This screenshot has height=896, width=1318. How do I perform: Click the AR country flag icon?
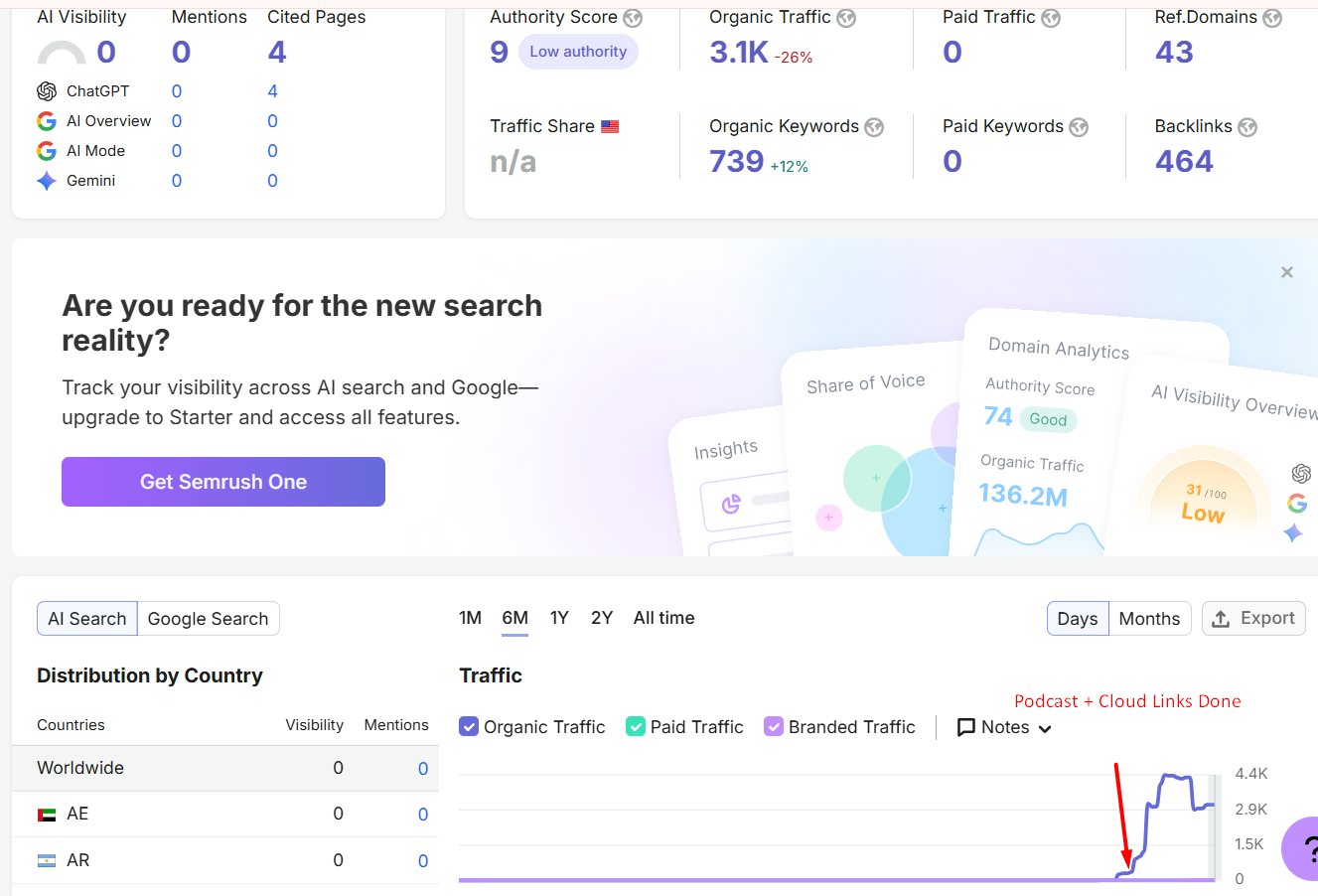pos(47,861)
